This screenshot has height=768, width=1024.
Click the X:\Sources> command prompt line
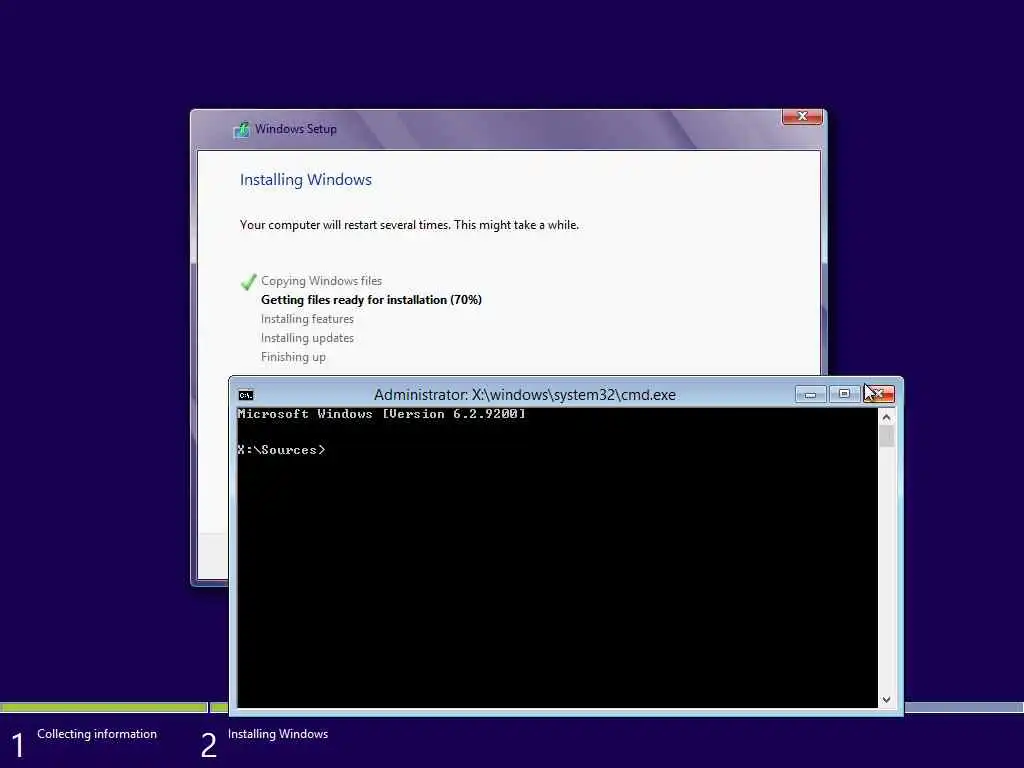281,450
